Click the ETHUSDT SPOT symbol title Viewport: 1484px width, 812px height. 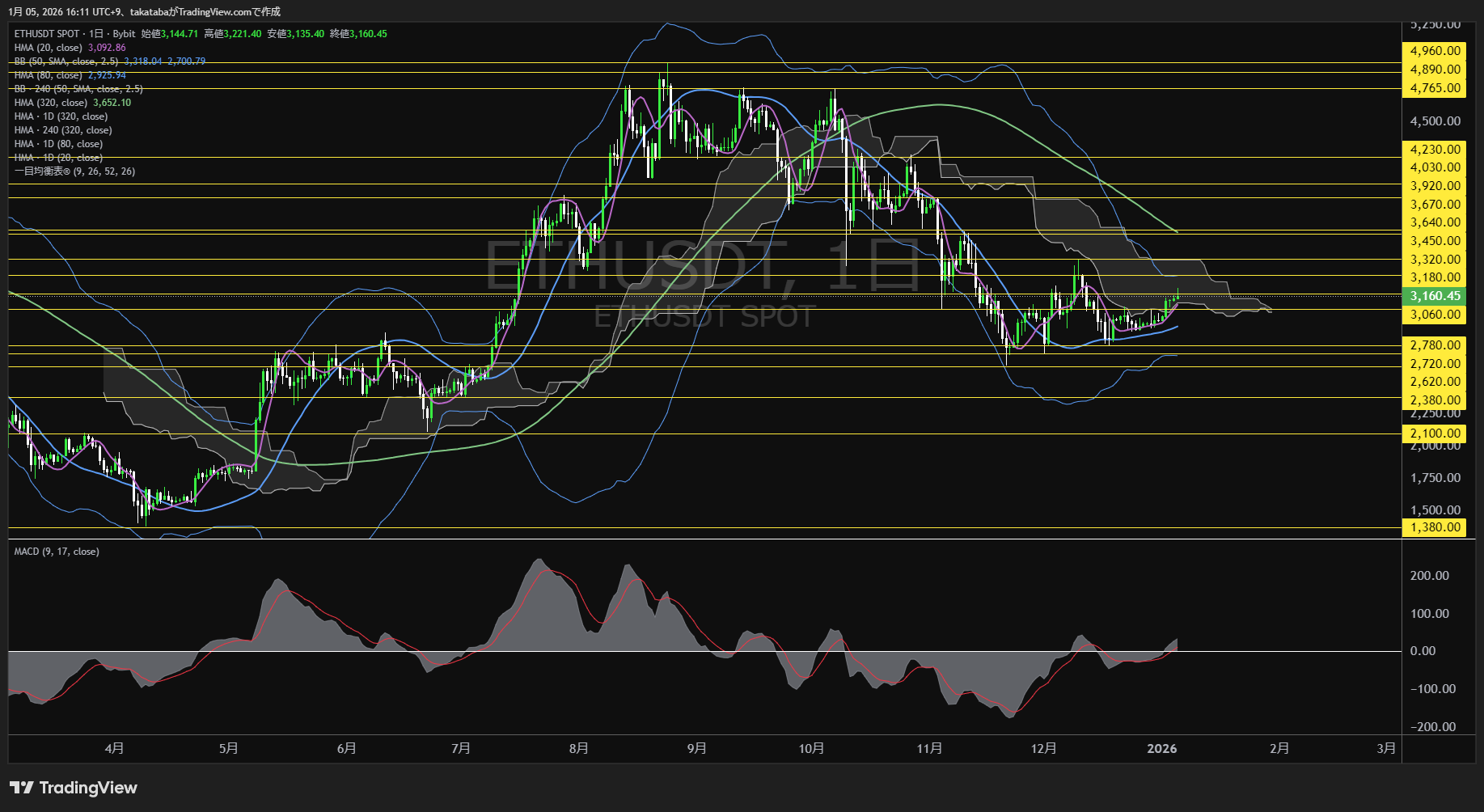(47, 34)
